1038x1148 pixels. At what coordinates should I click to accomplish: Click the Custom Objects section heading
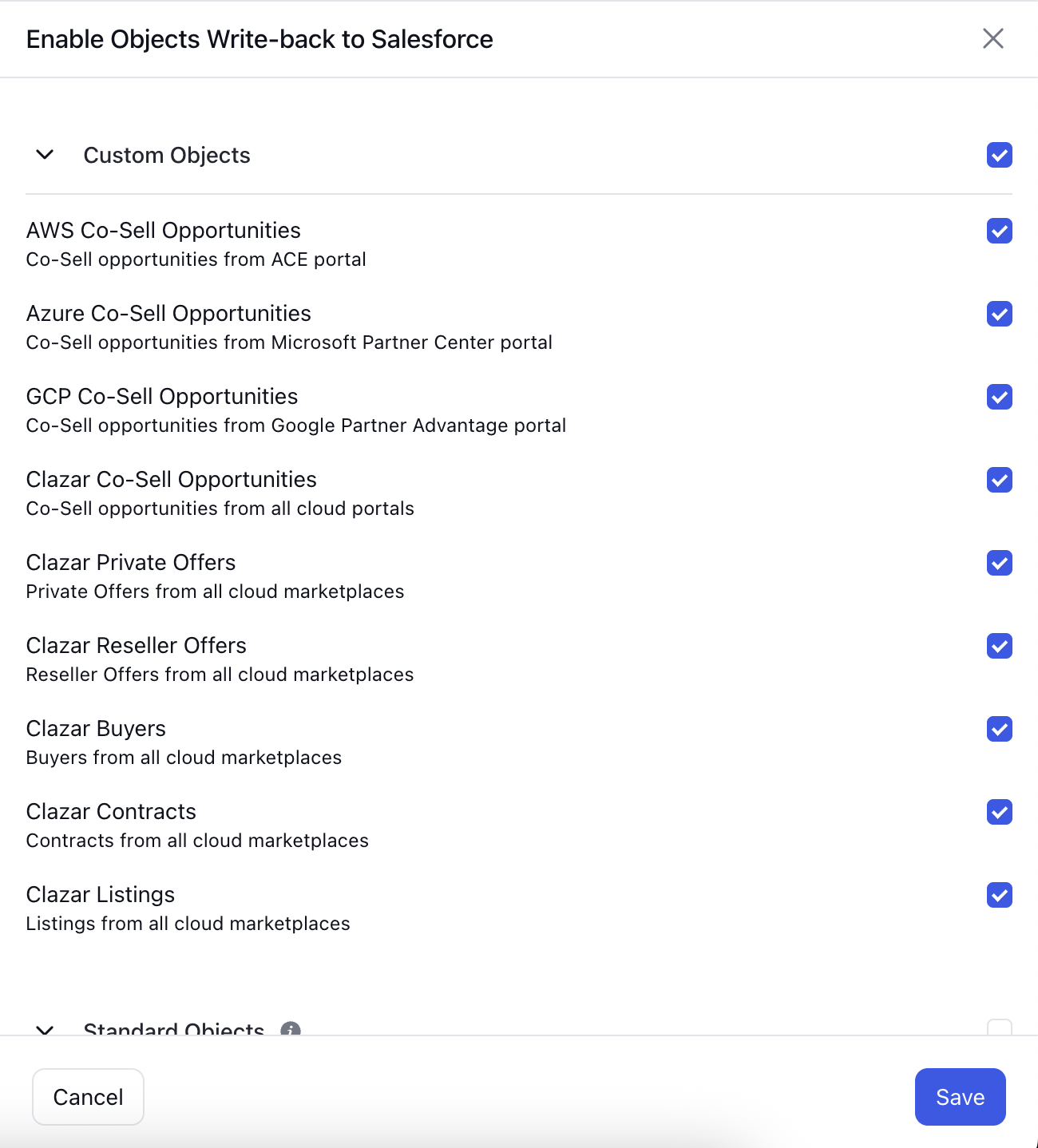[167, 155]
